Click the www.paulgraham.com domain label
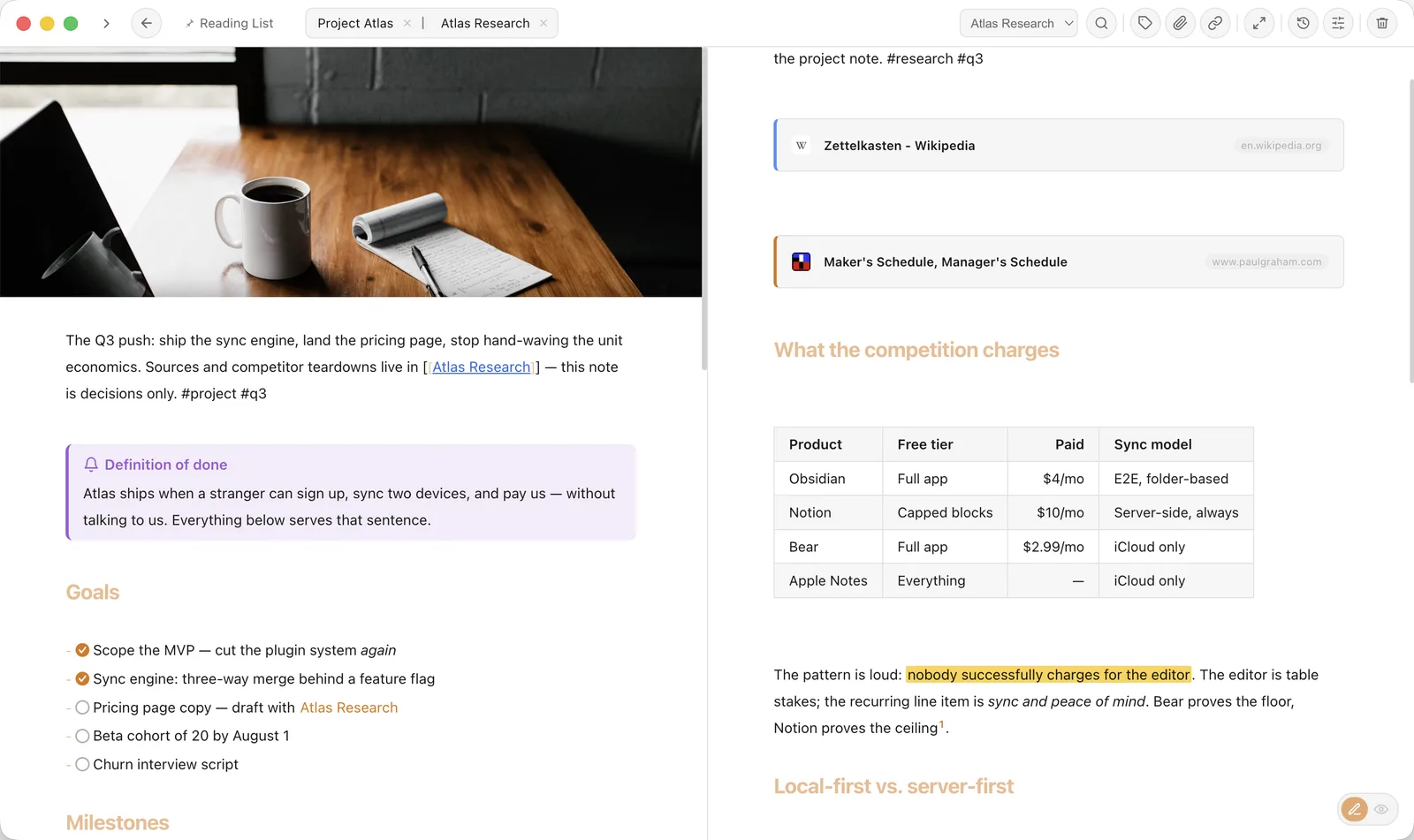Image resolution: width=1414 pixels, height=840 pixels. click(1267, 262)
